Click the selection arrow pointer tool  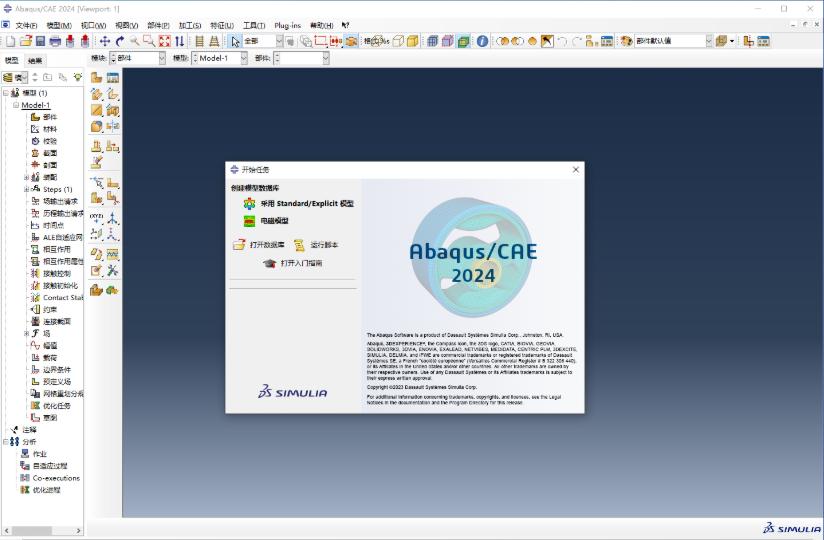pos(234,41)
